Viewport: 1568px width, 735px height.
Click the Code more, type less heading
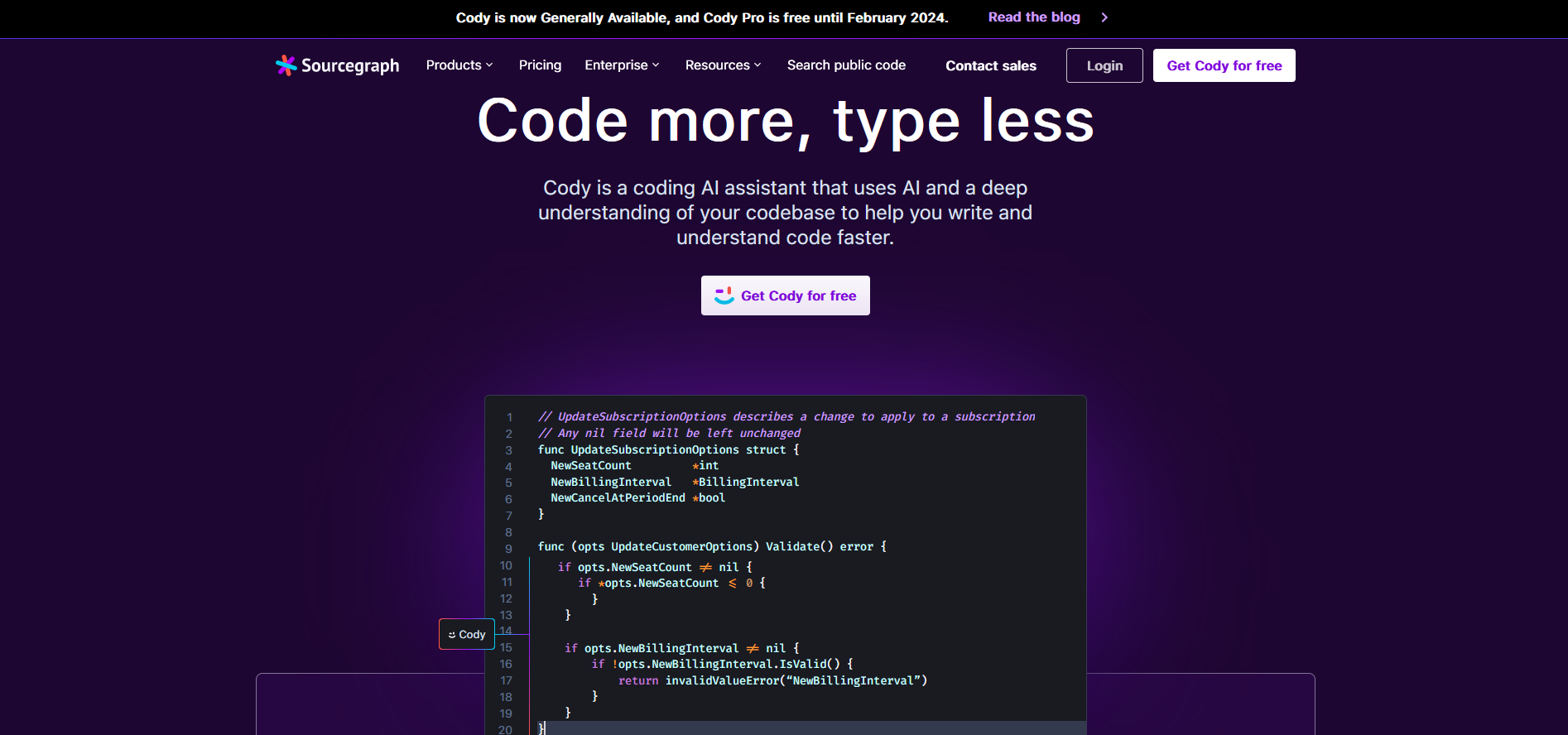786,121
